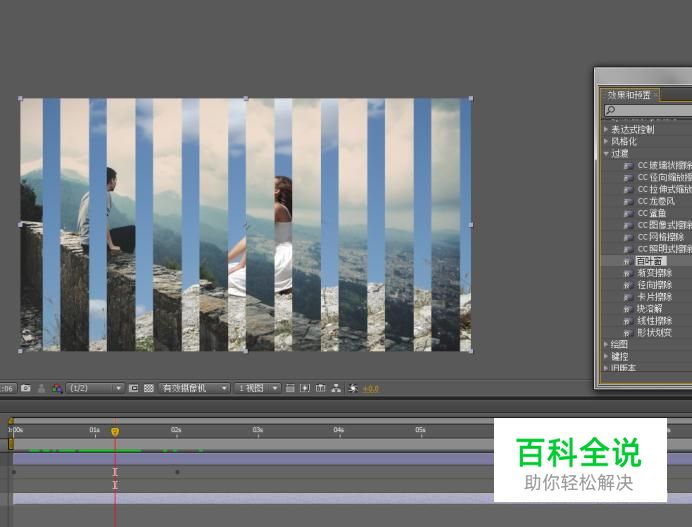This screenshot has width=692, height=527.
Task: Open the (1/2) resolution dropdown
Action: (94, 388)
